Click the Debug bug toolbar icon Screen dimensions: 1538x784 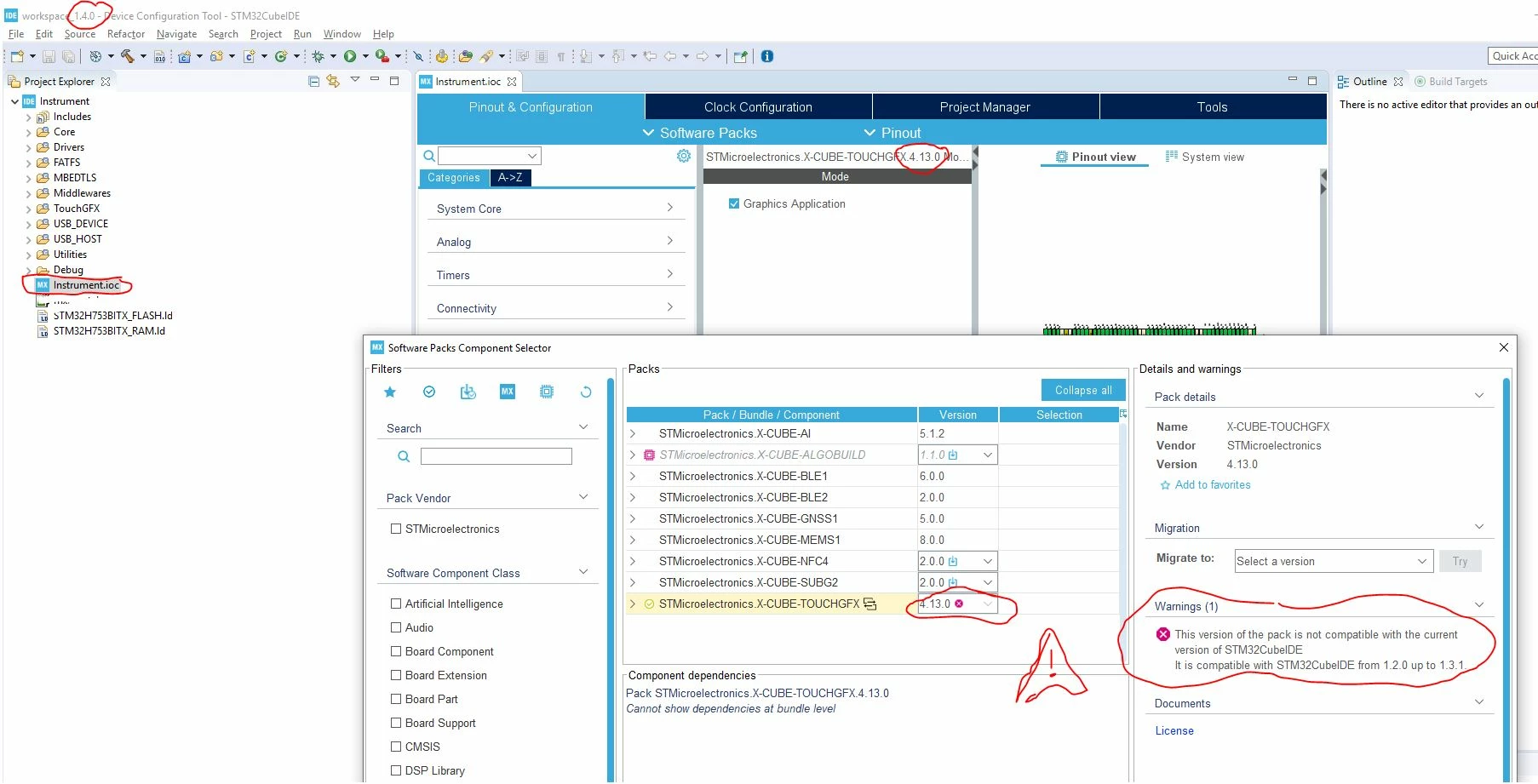pyautogui.click(x=318, y=56)
